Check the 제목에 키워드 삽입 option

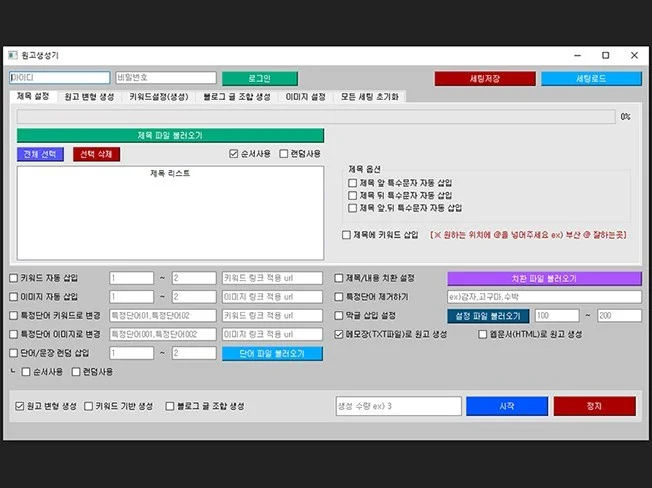click(x=346, y=234)
